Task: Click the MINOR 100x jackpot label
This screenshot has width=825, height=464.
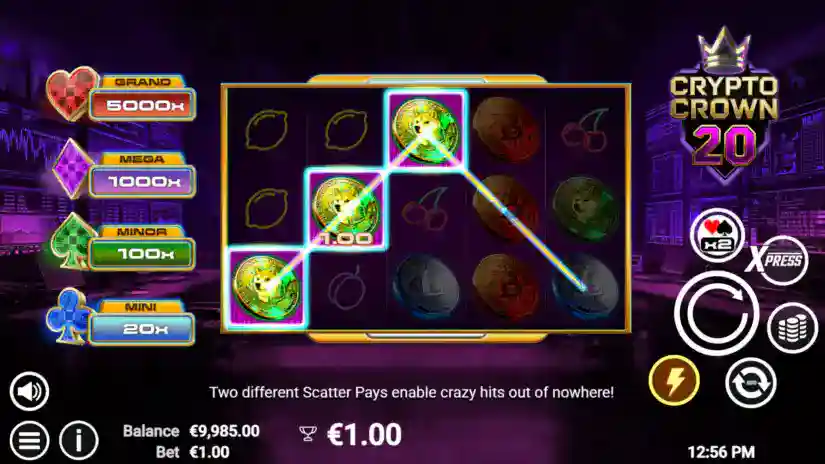Action: [142, 247]
